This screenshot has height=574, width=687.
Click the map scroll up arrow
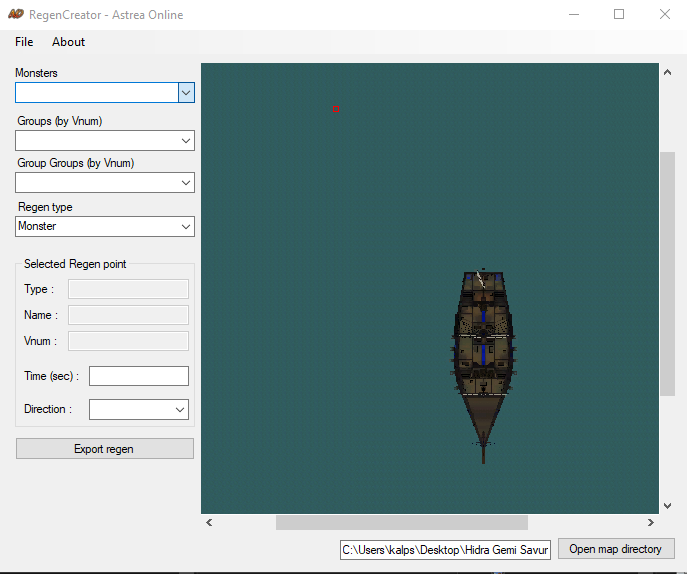[667, 73]
